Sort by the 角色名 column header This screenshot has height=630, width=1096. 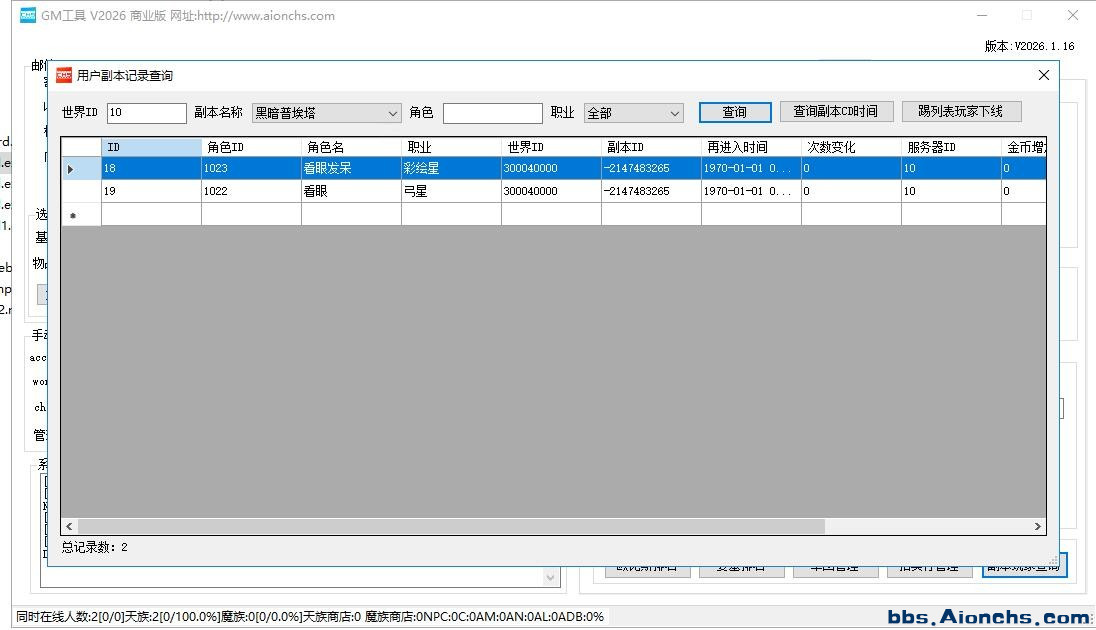(x=350, y=147)
